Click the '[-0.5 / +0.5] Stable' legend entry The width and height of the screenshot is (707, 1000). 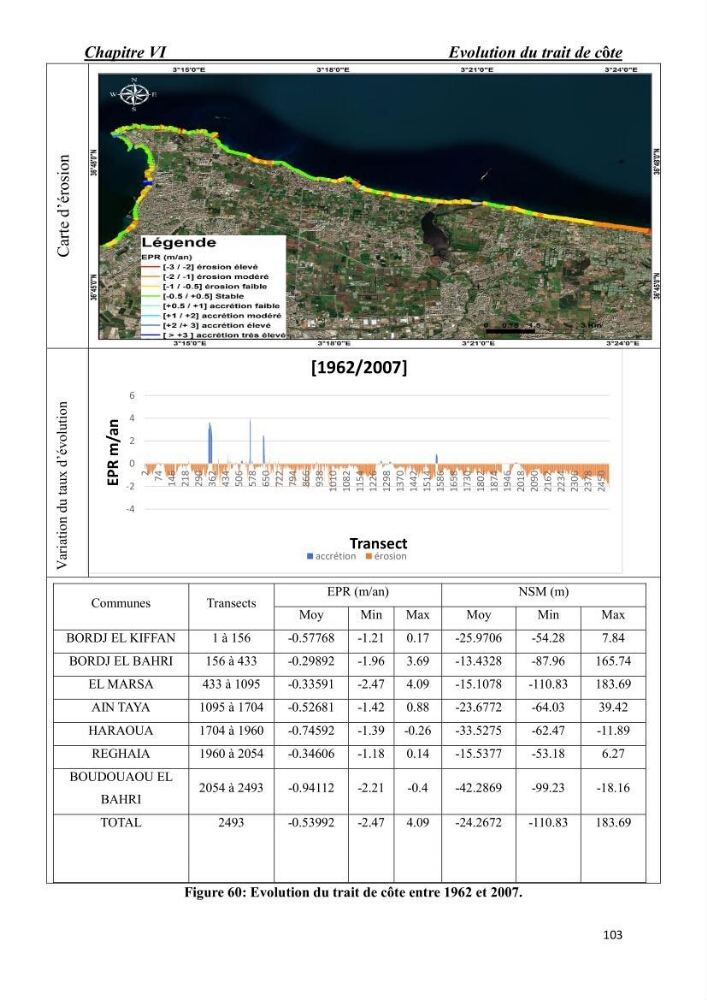point(193,297)
